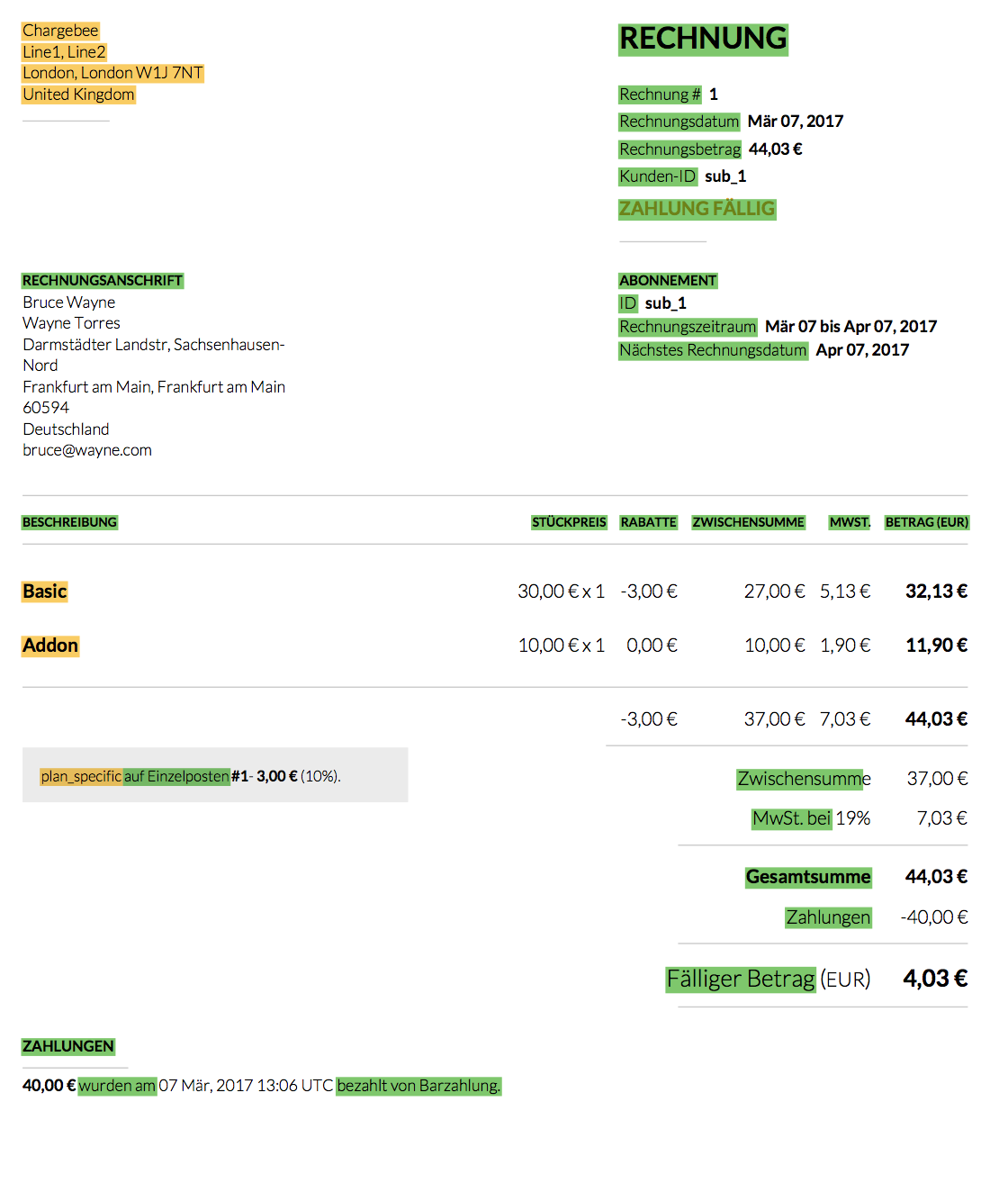Click the Nächstes Rechnungsdatum label
The width and height of the screenshot is (1008, 1183).
point(713,350)
